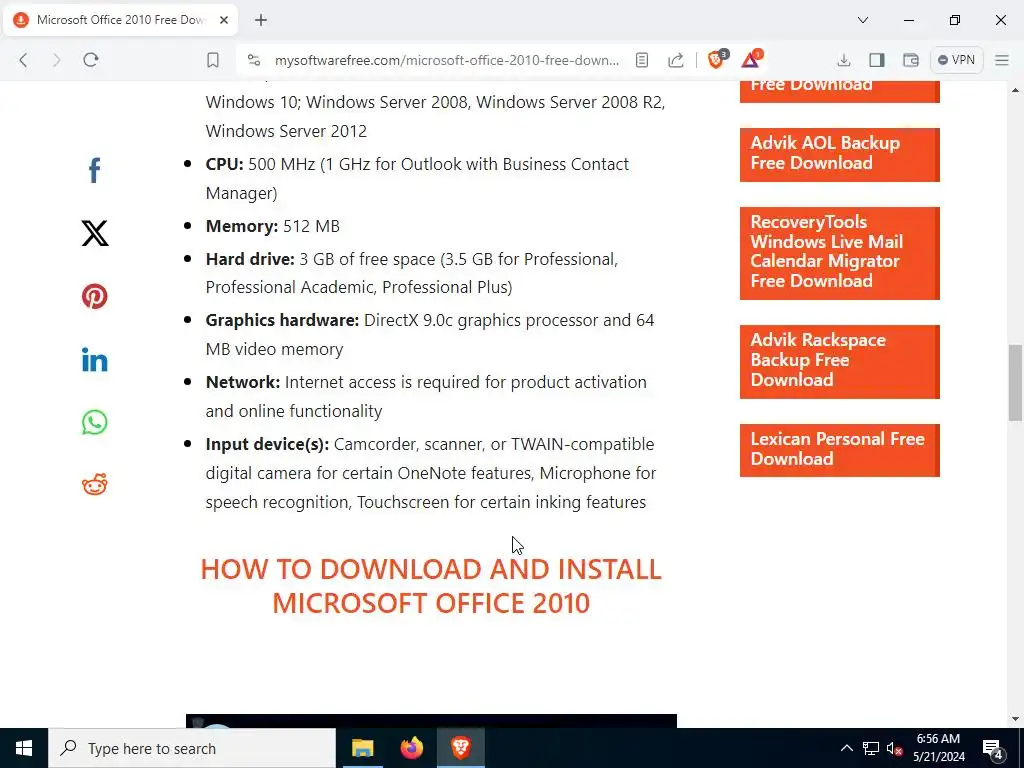Share page on Facebook icon
This screenshot has width=1024, height=768.
pyautogui.click(x=95, y=170)
